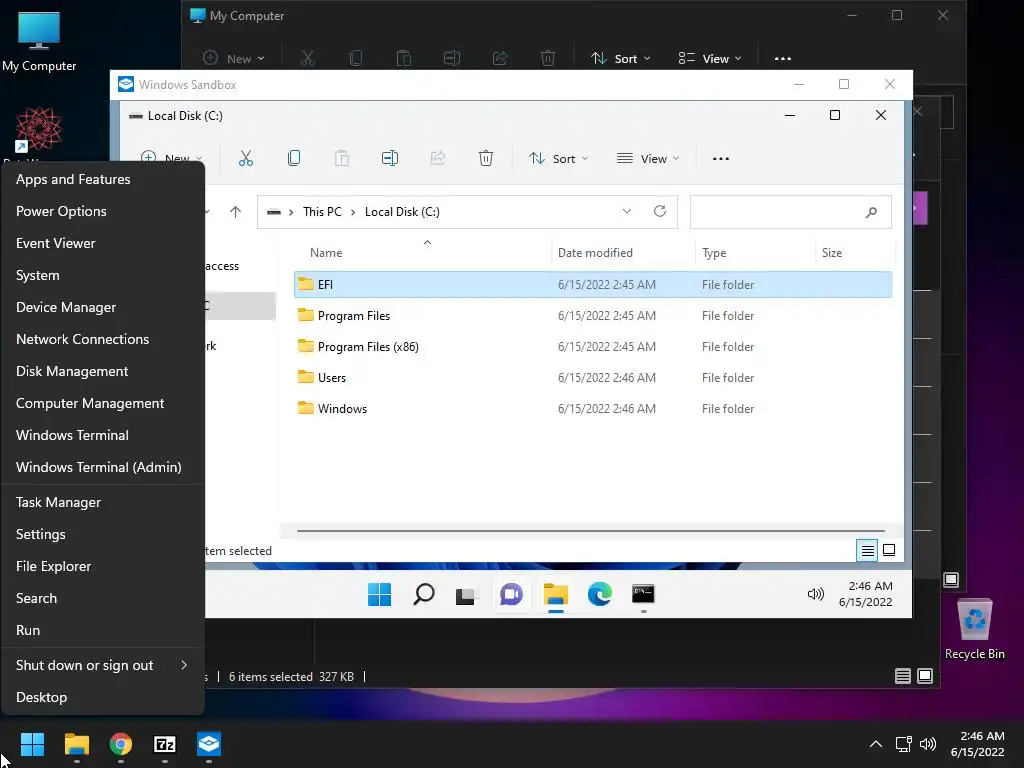The image size is (1024, 768).
Task: Choose Power Options from menu
Action: pos(103,211)
